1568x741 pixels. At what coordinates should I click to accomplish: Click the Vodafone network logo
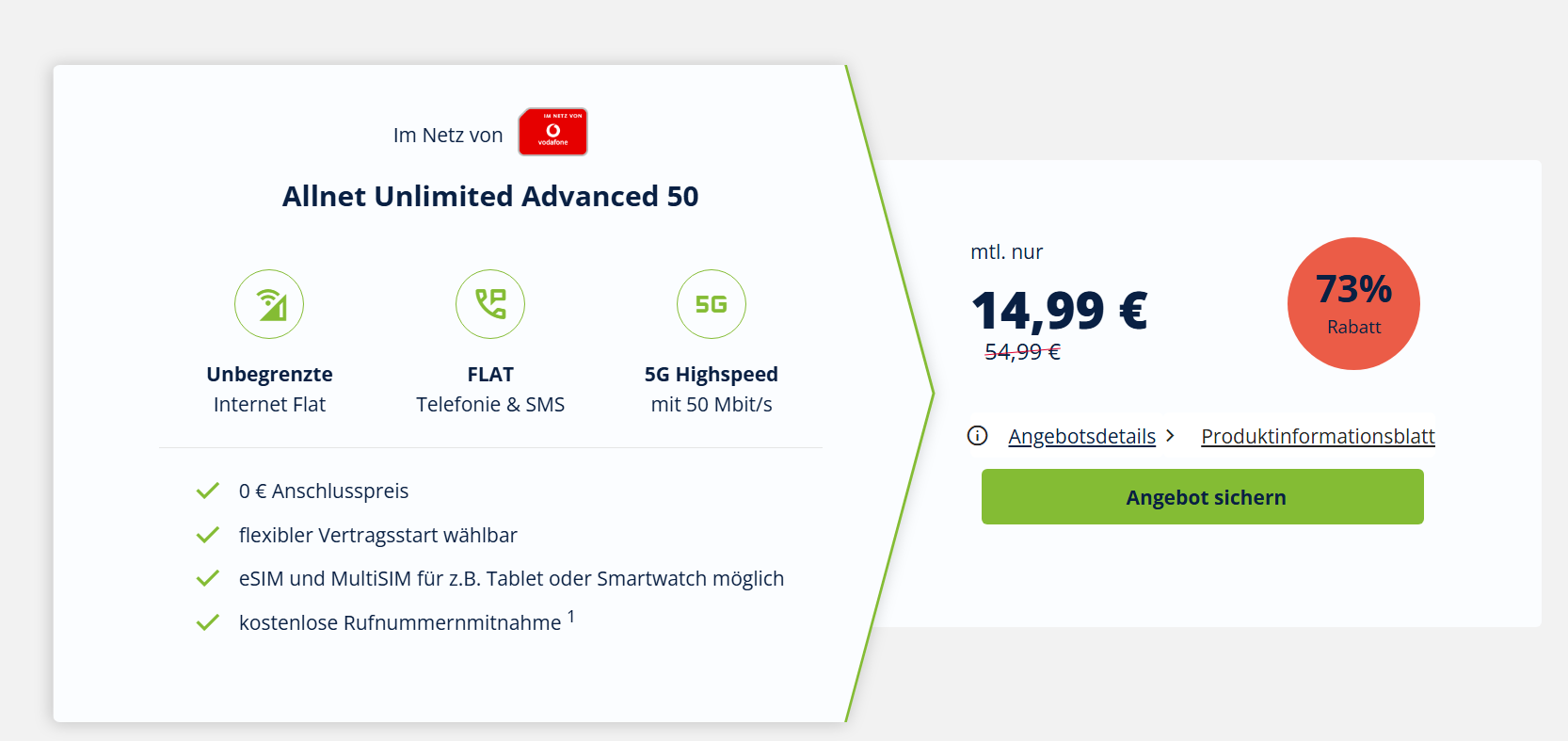(552, 132)
